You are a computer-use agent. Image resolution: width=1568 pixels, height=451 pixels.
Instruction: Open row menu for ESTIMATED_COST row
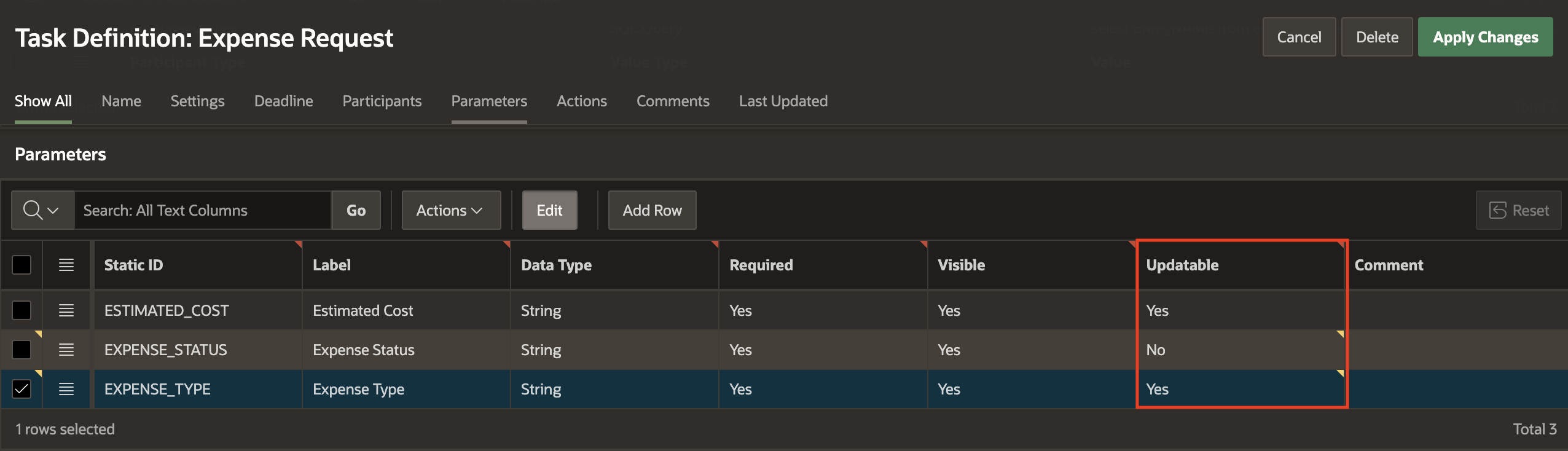(x=66, y=310)
